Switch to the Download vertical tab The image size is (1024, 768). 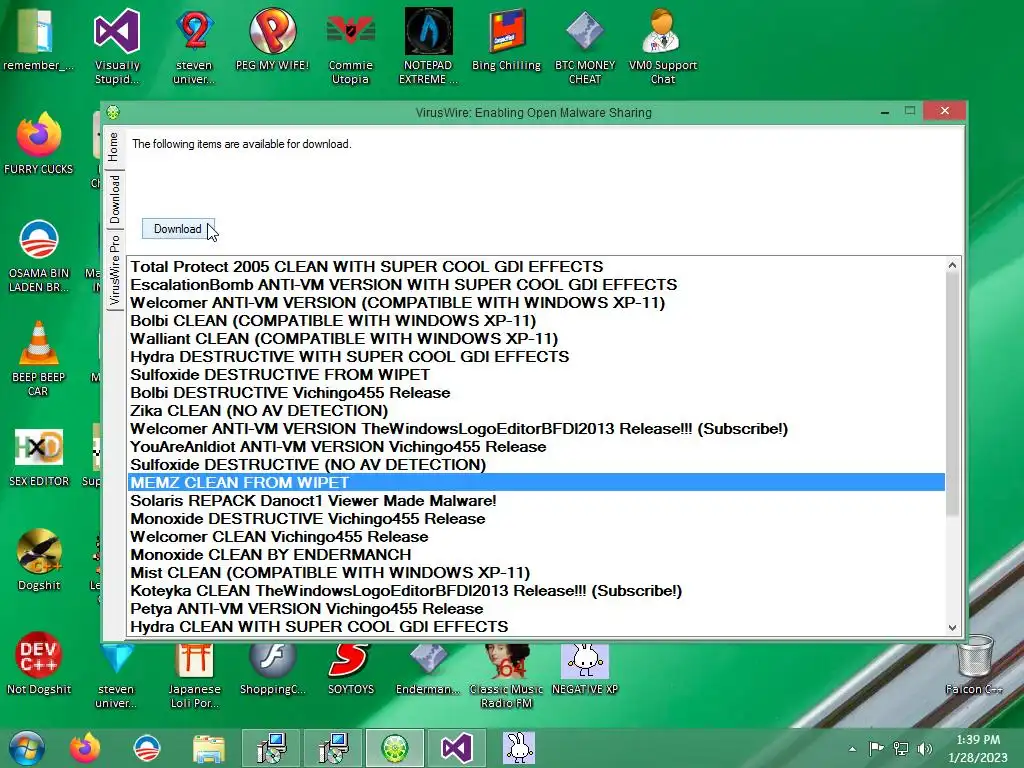pyautogui.click(x=115, y=199)
